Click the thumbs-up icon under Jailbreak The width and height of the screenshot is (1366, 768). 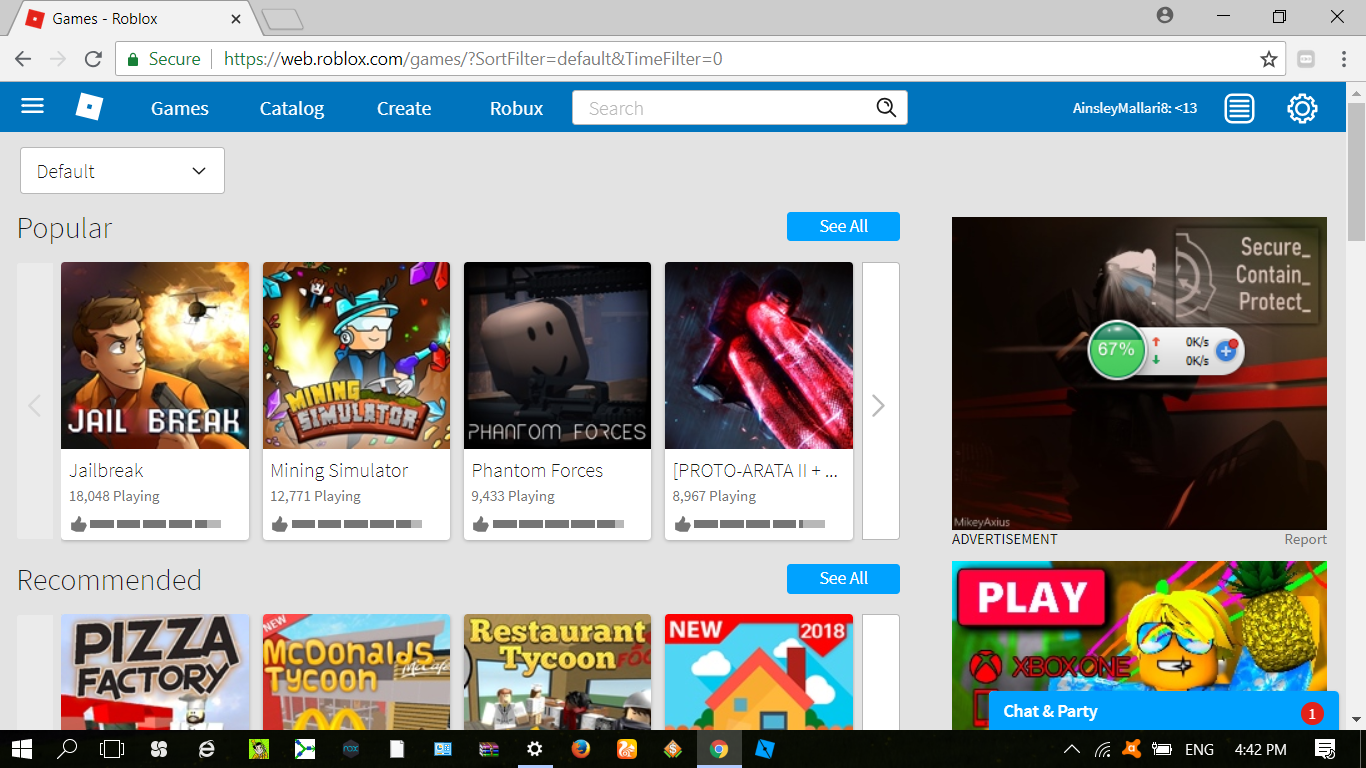pos(79,524)
